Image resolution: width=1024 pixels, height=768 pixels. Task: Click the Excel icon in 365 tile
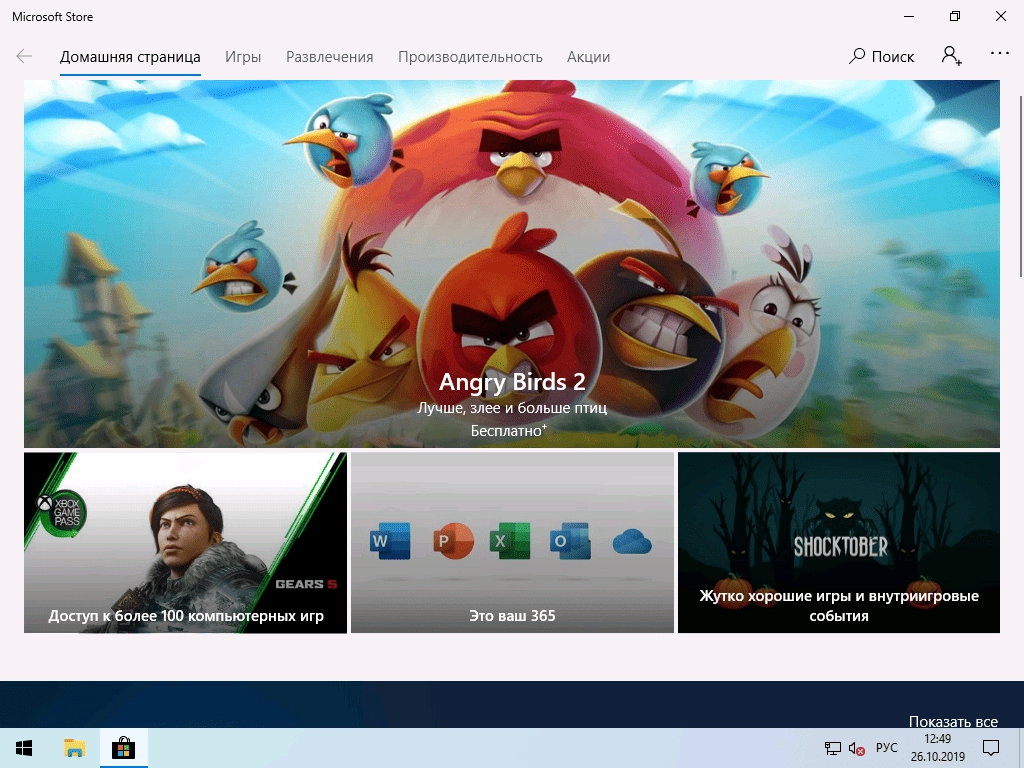[x=510, y=541]
